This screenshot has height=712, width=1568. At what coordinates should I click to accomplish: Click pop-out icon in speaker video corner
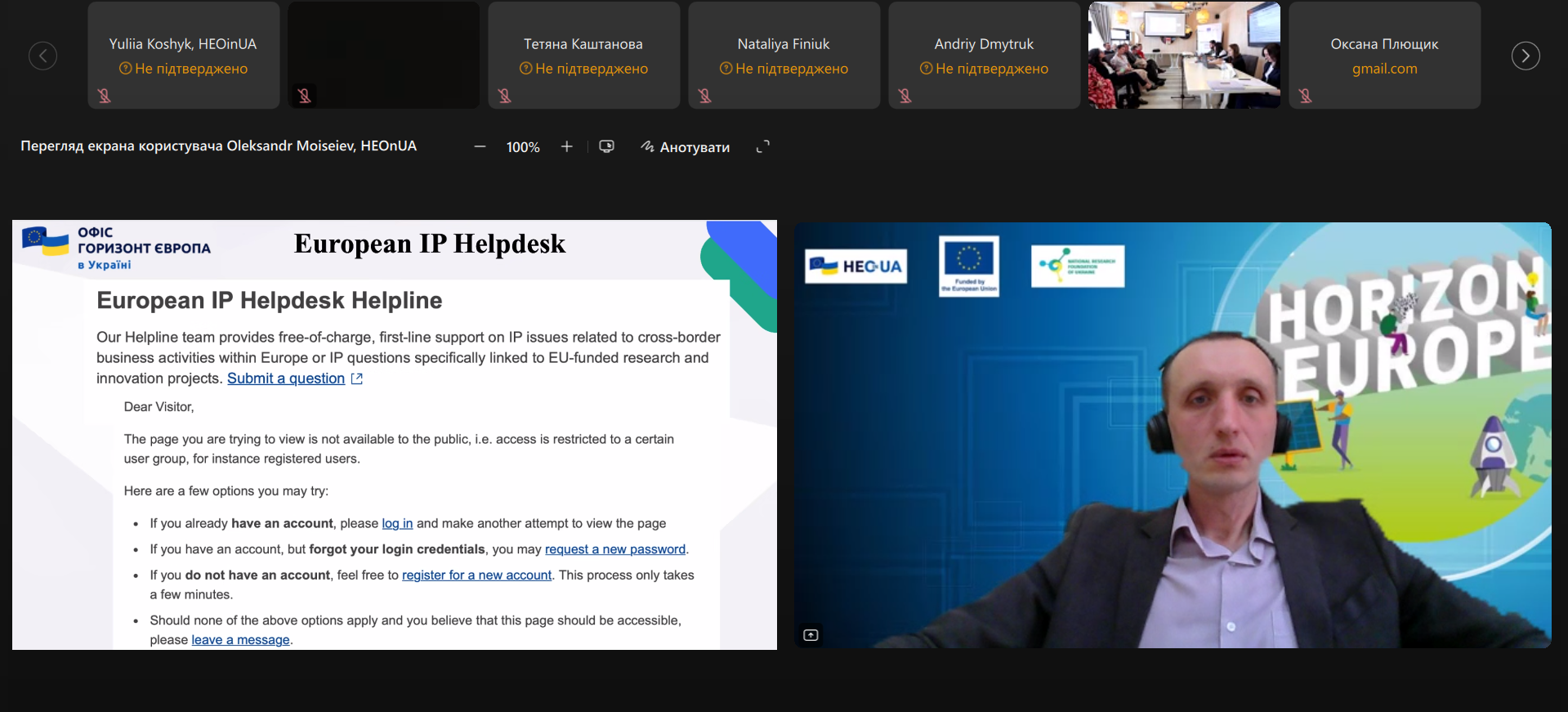click(811, 634)
